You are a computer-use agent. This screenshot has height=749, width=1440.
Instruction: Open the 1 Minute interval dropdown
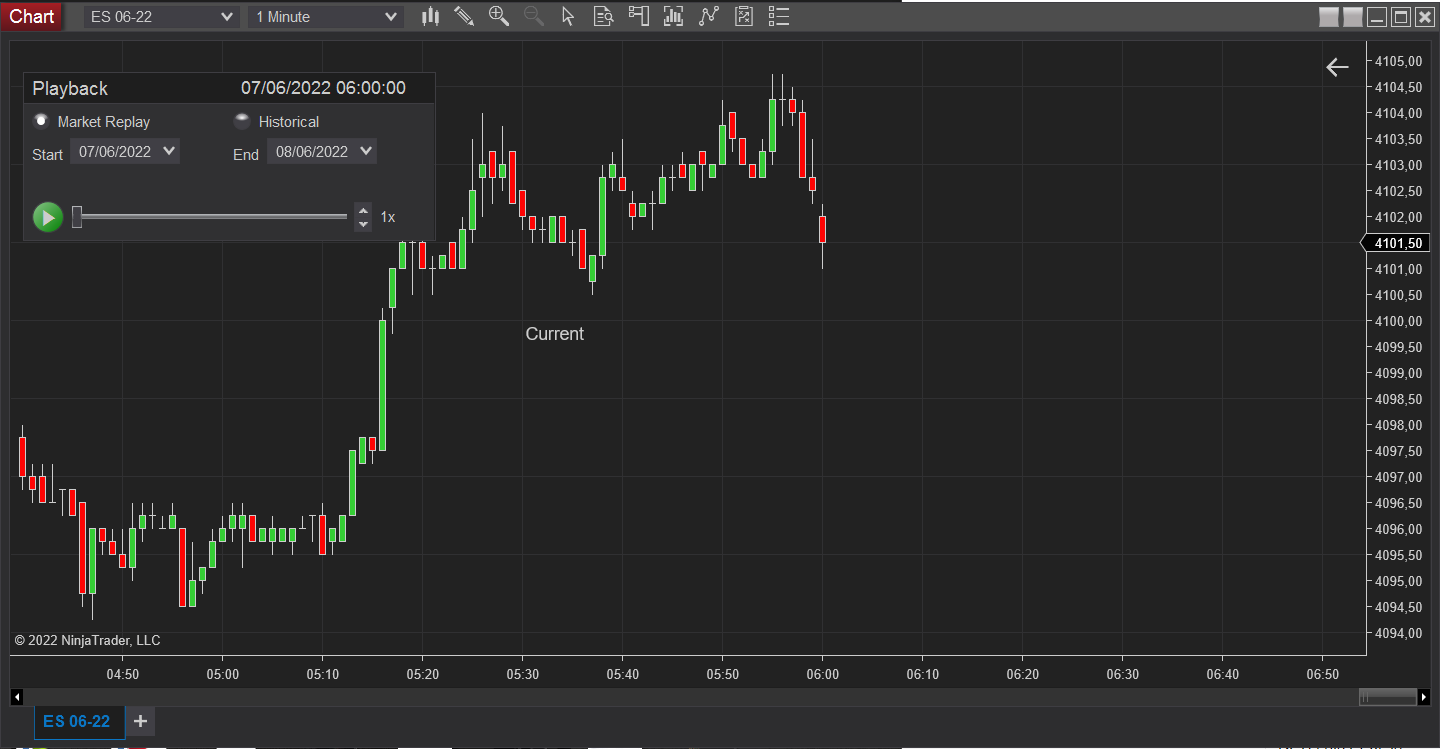[326, 16]
